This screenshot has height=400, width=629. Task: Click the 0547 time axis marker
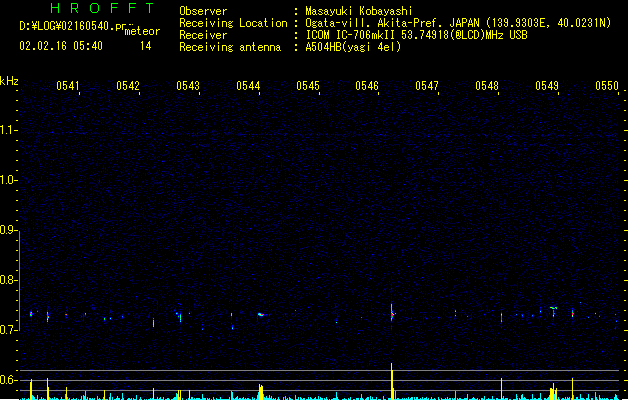click(x=427, y=86)
